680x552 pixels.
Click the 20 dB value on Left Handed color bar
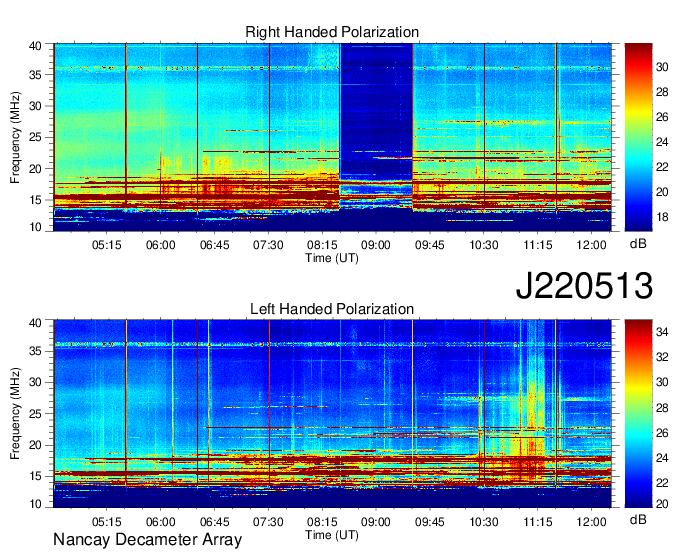(x=662, y=503)
